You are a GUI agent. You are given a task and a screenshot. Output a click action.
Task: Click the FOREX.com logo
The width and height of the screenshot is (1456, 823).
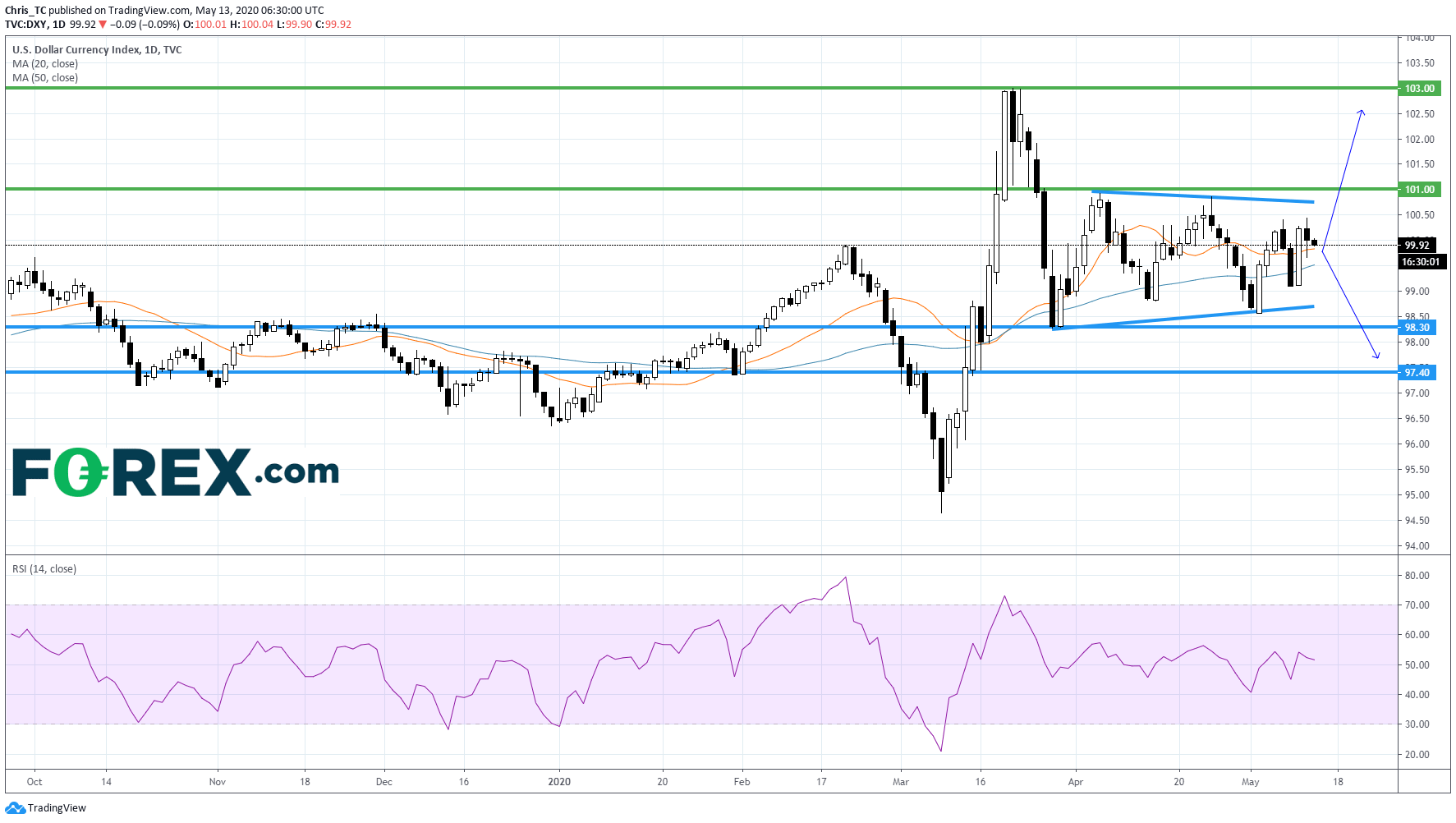[176, 472]
